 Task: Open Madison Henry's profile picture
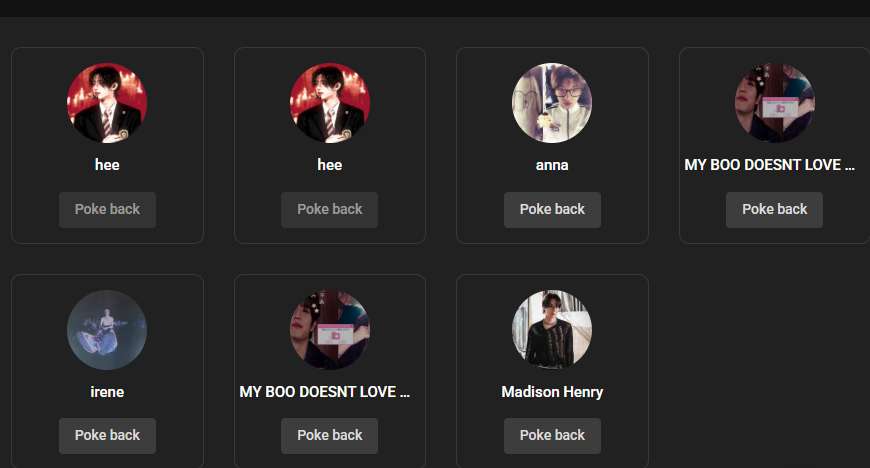(x=552, y=330)
